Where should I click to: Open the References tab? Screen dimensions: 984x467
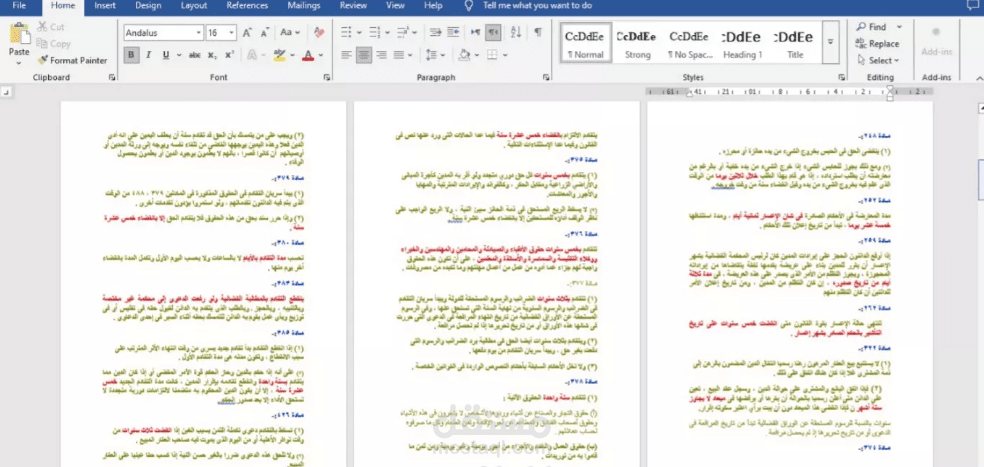click(247, 6)
